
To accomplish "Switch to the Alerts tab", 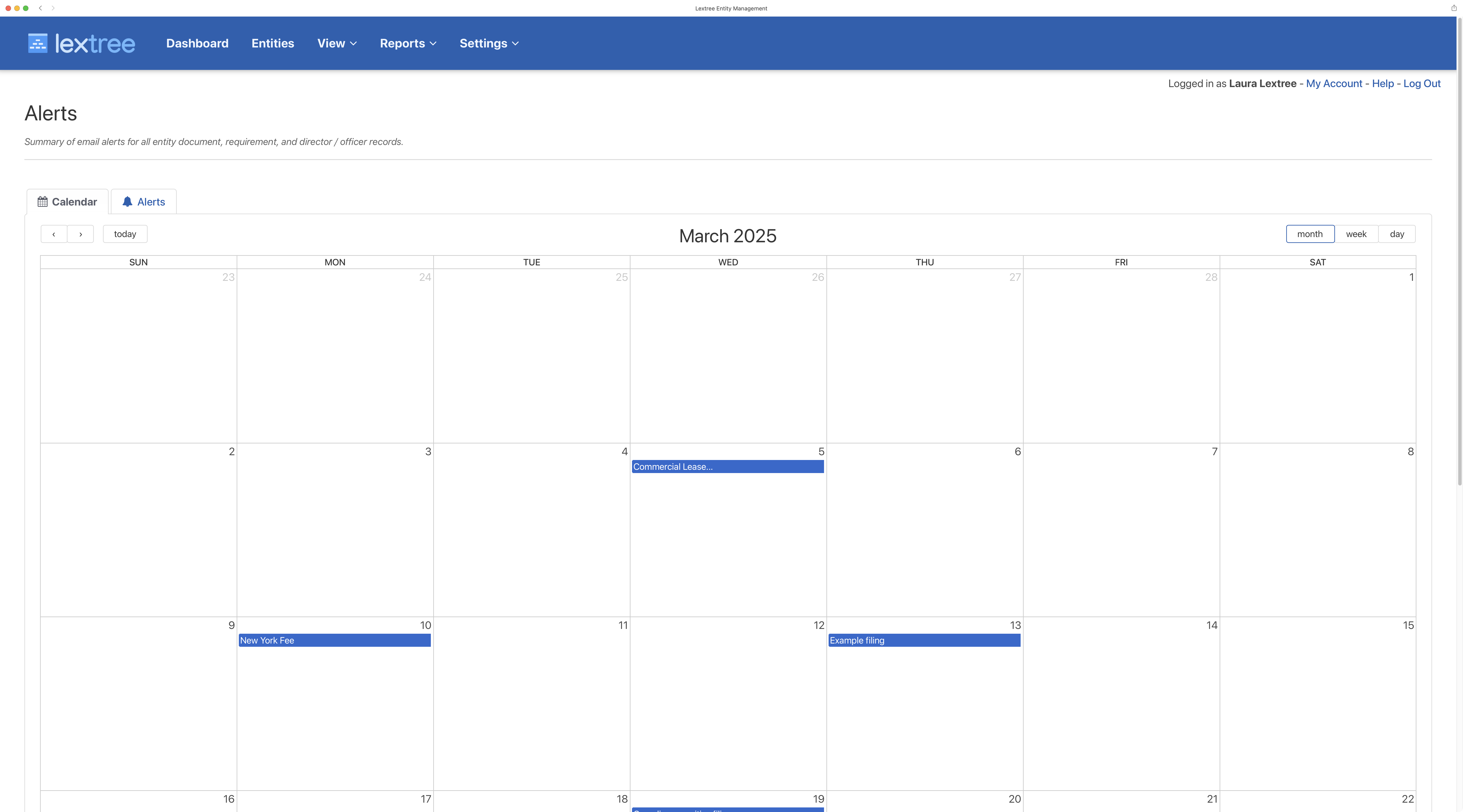I will point(144,202).
